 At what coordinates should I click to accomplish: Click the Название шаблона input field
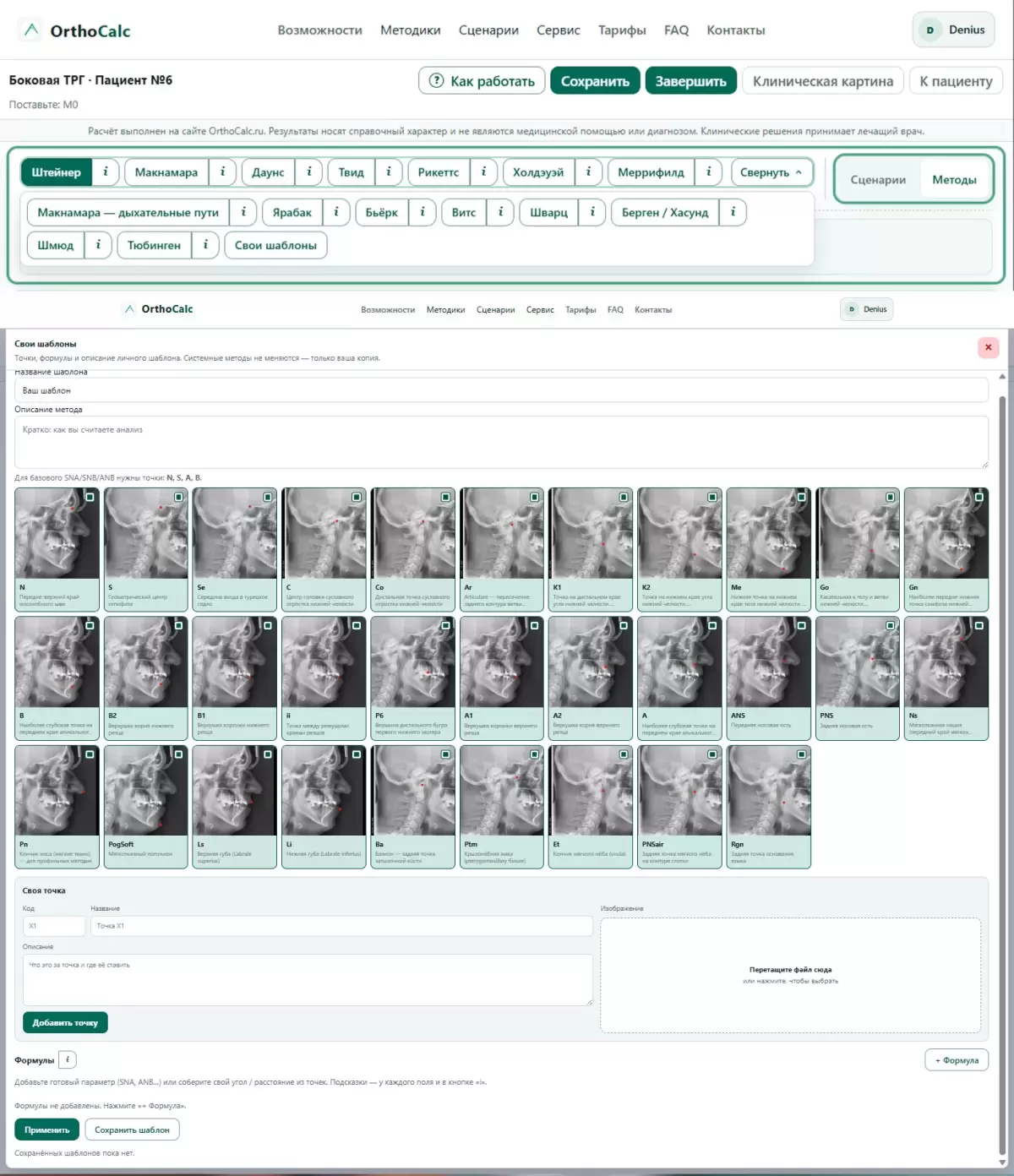pyautogui.click(x=501, y=390)
